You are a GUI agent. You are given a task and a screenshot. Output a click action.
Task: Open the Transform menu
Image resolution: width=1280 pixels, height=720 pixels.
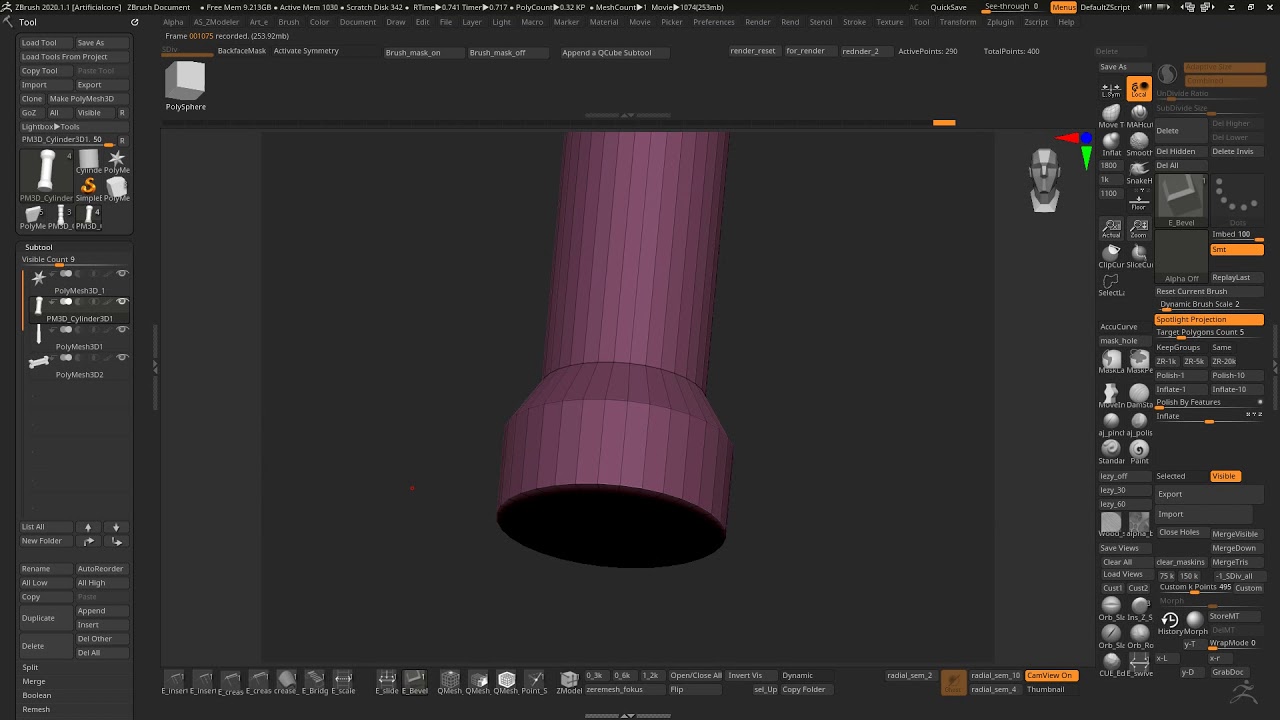(958, 22)
